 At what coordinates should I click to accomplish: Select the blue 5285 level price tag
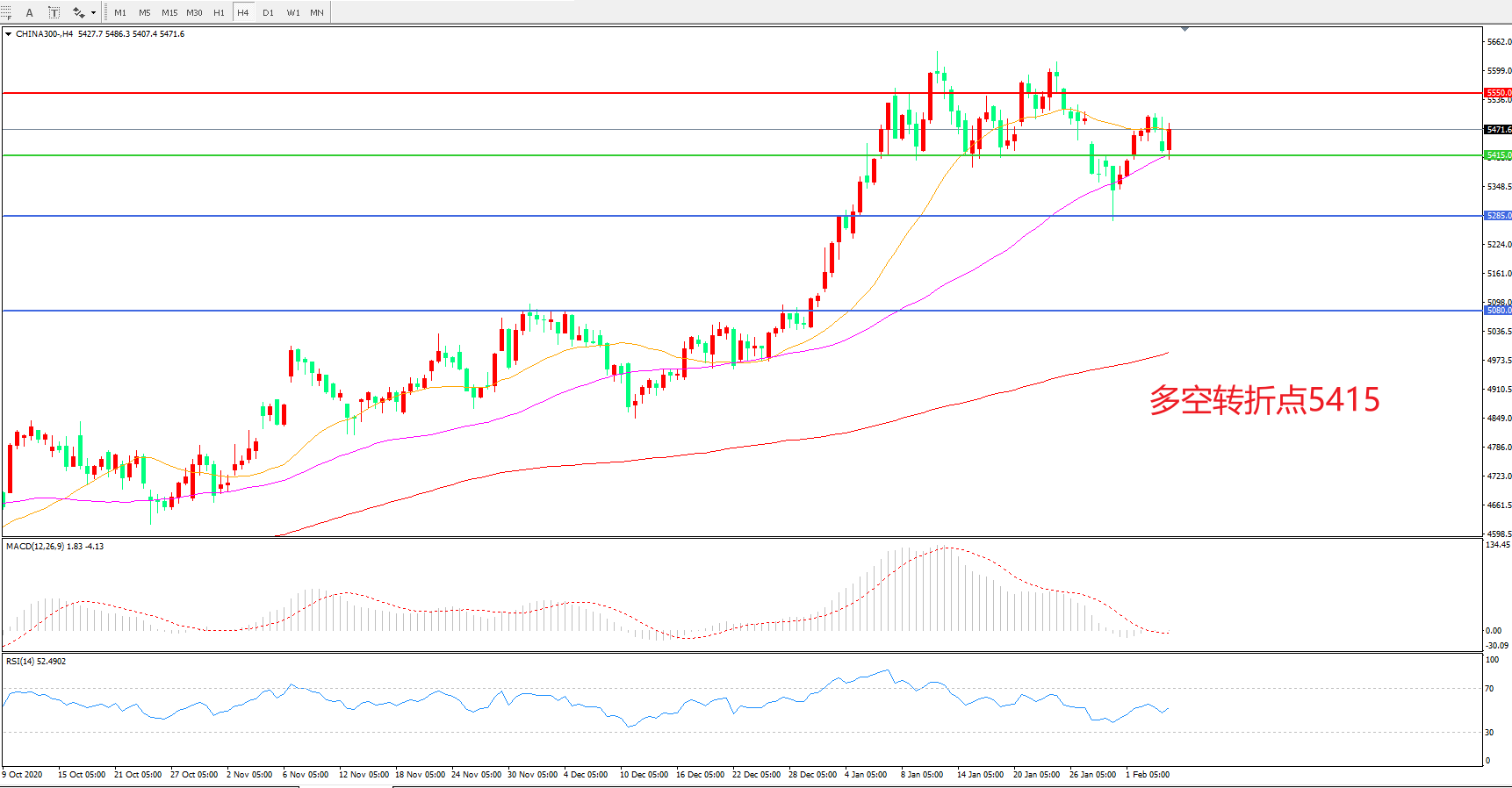pos(1497,216)
